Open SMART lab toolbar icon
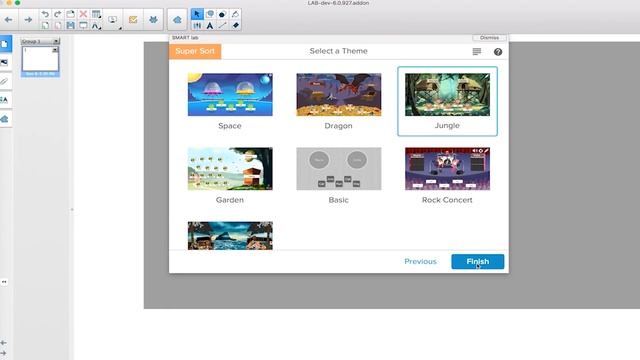The width and height of the screenshot is (640, 360). point(177,20)
